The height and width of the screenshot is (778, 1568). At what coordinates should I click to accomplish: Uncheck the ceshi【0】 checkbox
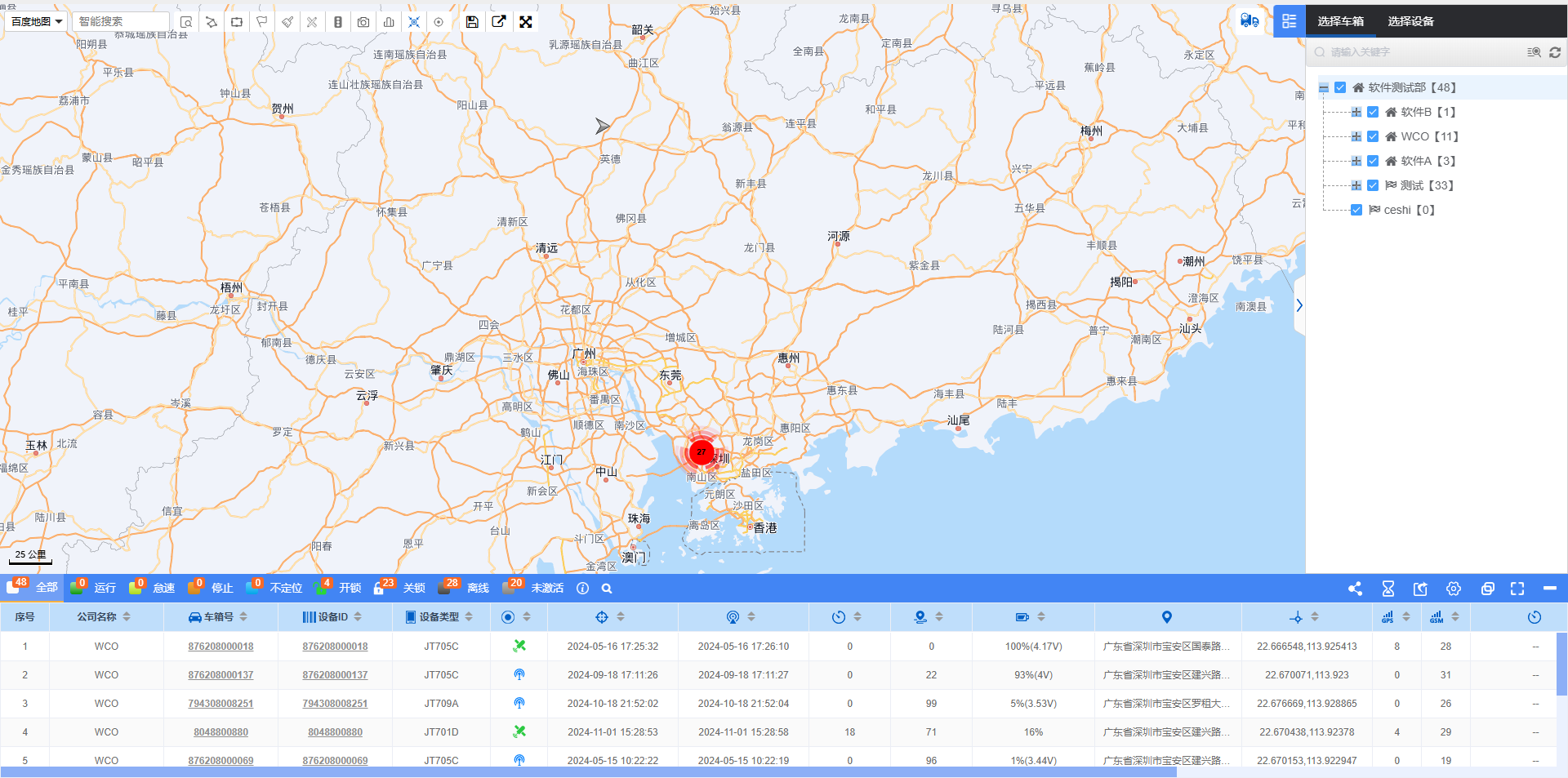coord(1356,210)
